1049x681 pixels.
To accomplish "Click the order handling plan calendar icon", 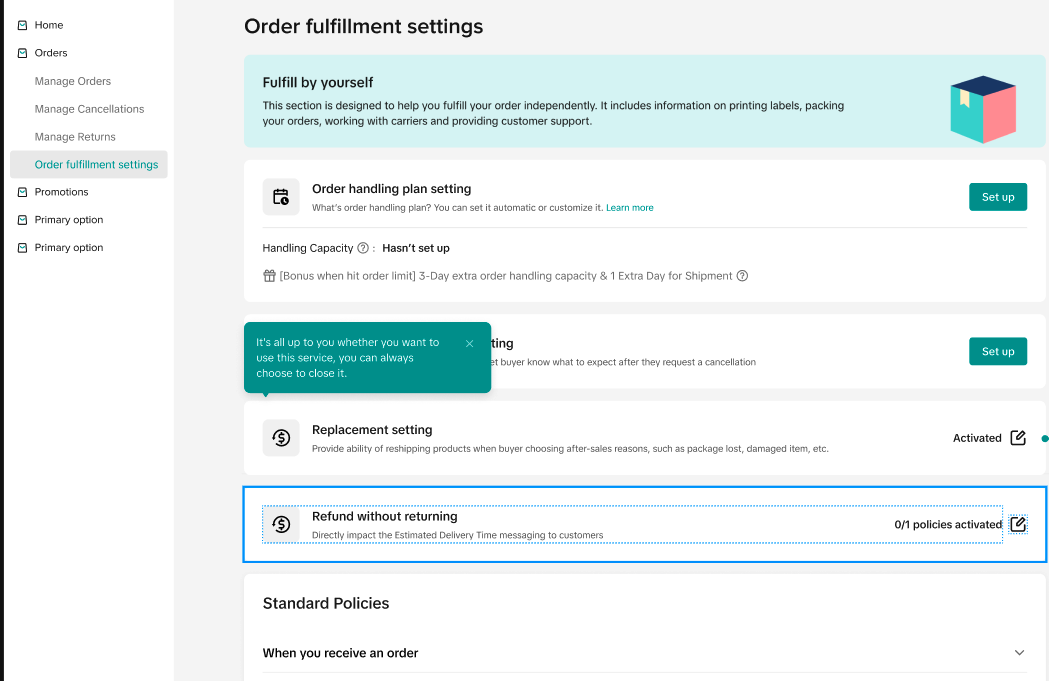I will coord(281,197).
